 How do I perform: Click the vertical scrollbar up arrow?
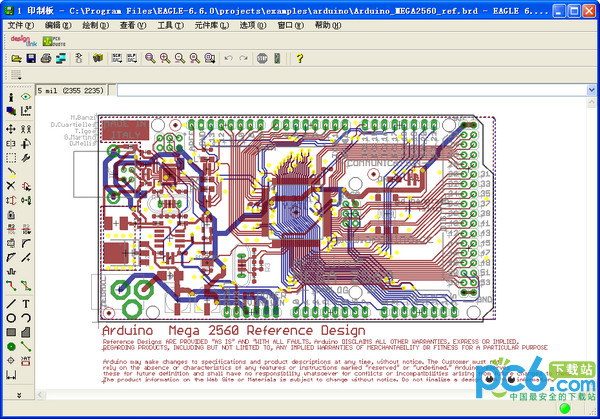pos(591,103)
